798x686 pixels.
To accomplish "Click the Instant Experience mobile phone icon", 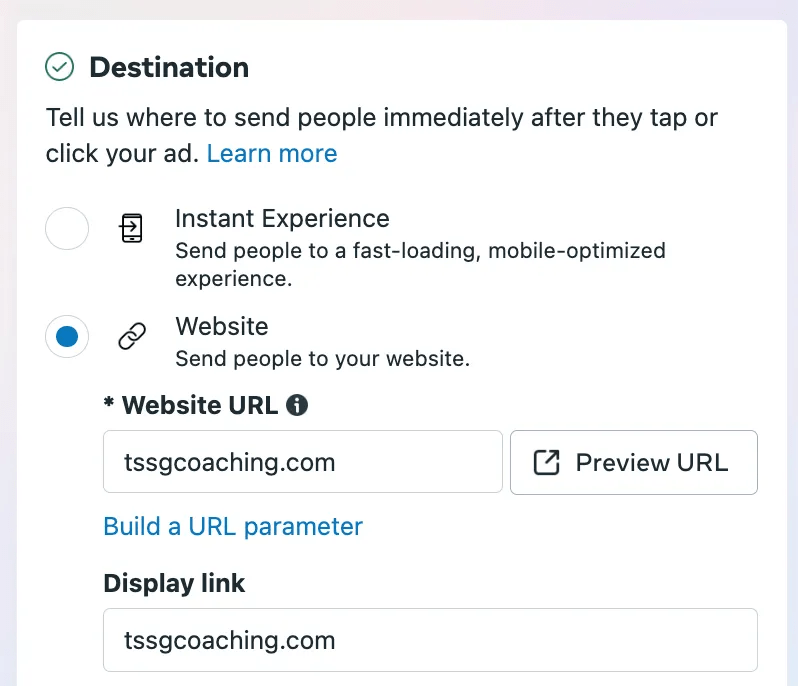I will pyautogui.click(x=132, y=229).
